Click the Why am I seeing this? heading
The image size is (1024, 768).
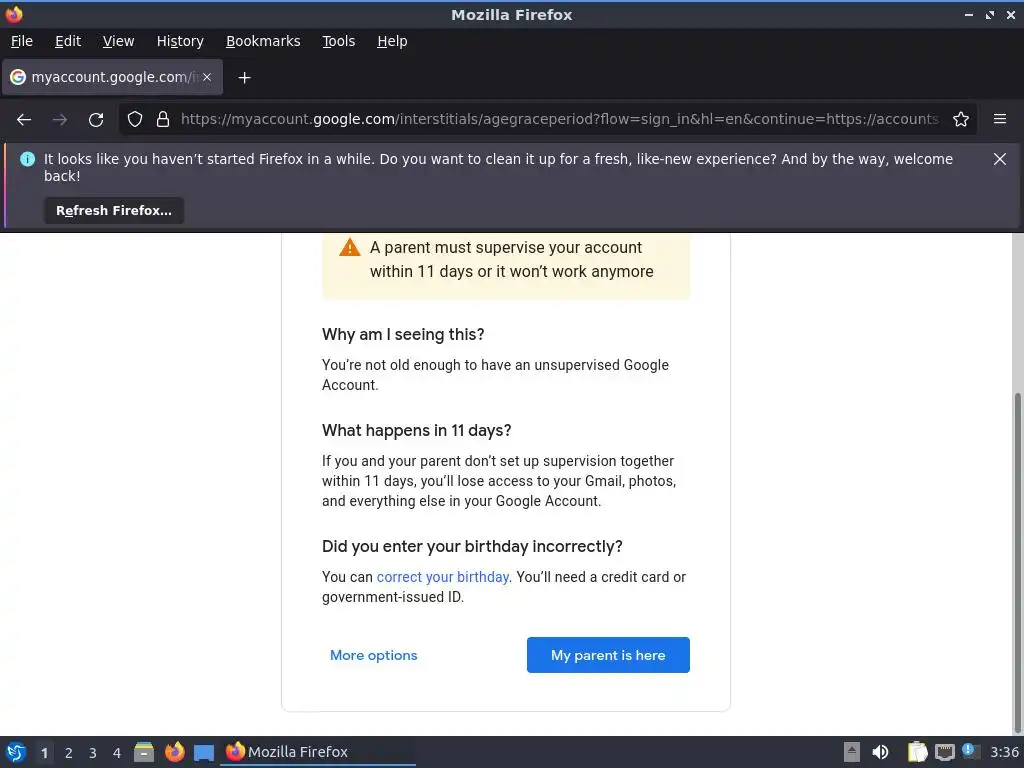403,334
